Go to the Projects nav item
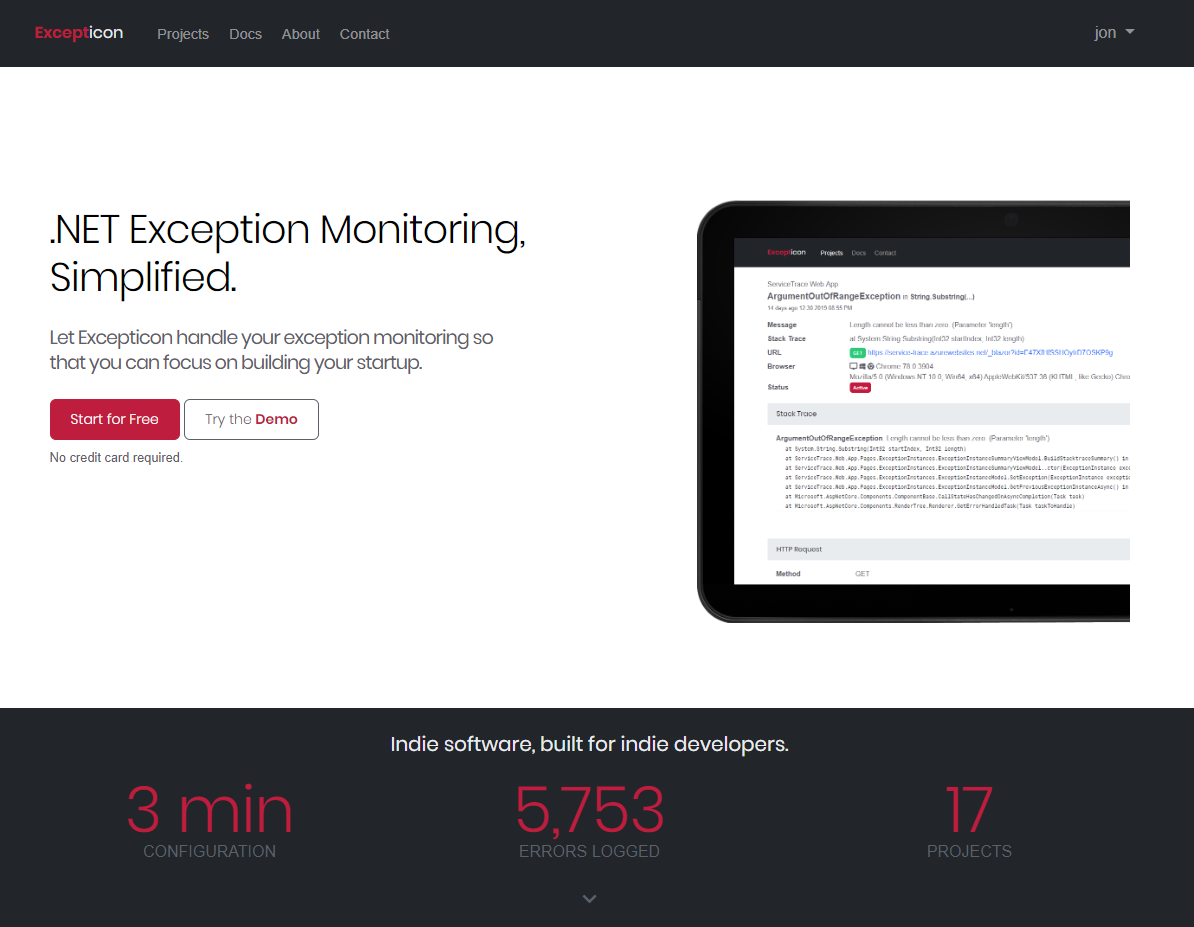The width and height of the screenshot is (1194, 927). click(x=183, y=34)
